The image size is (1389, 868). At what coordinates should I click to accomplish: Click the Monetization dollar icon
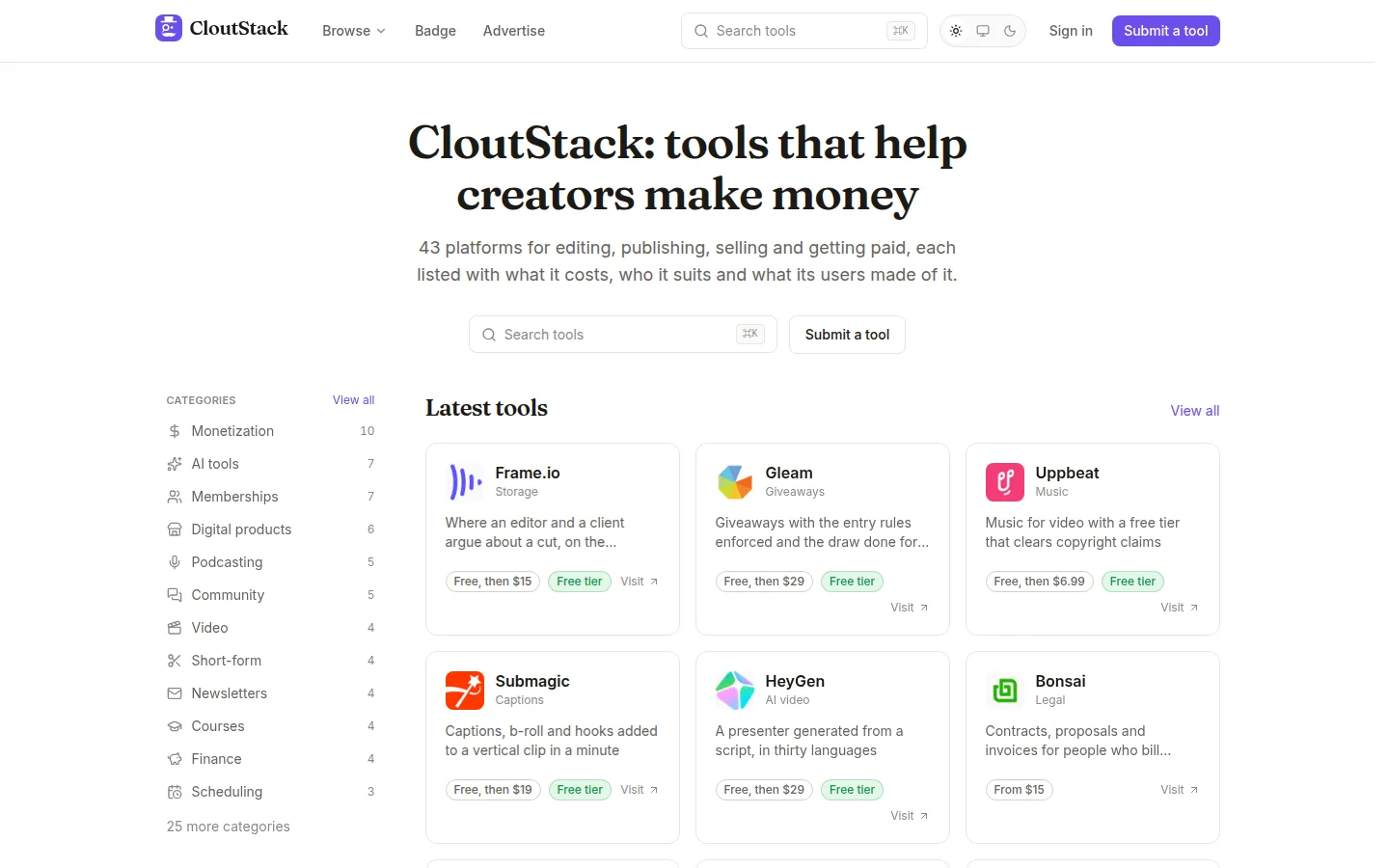click(x=175, y=431)
